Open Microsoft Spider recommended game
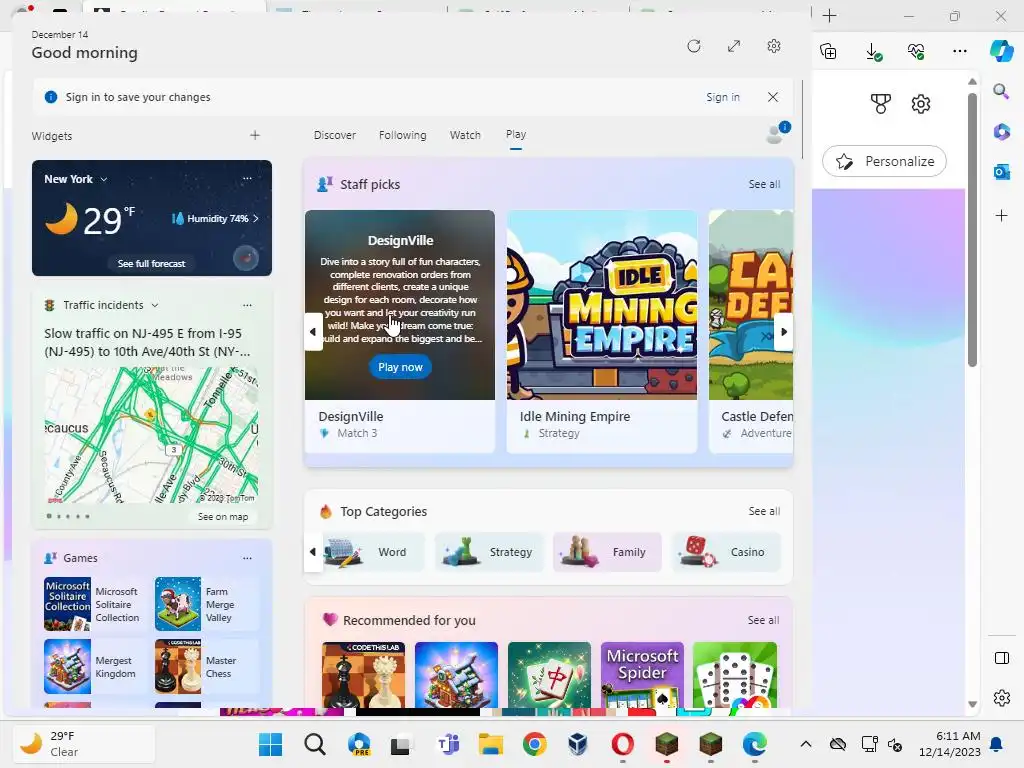 642,675
